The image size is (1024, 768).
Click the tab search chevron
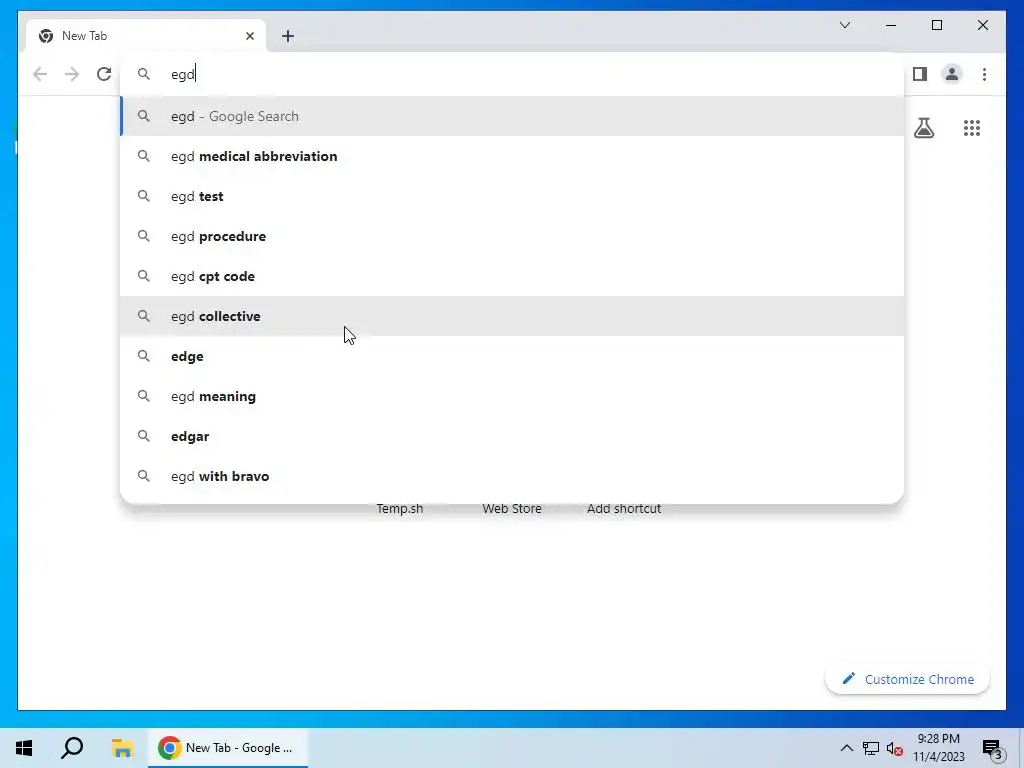pos(844,25)
